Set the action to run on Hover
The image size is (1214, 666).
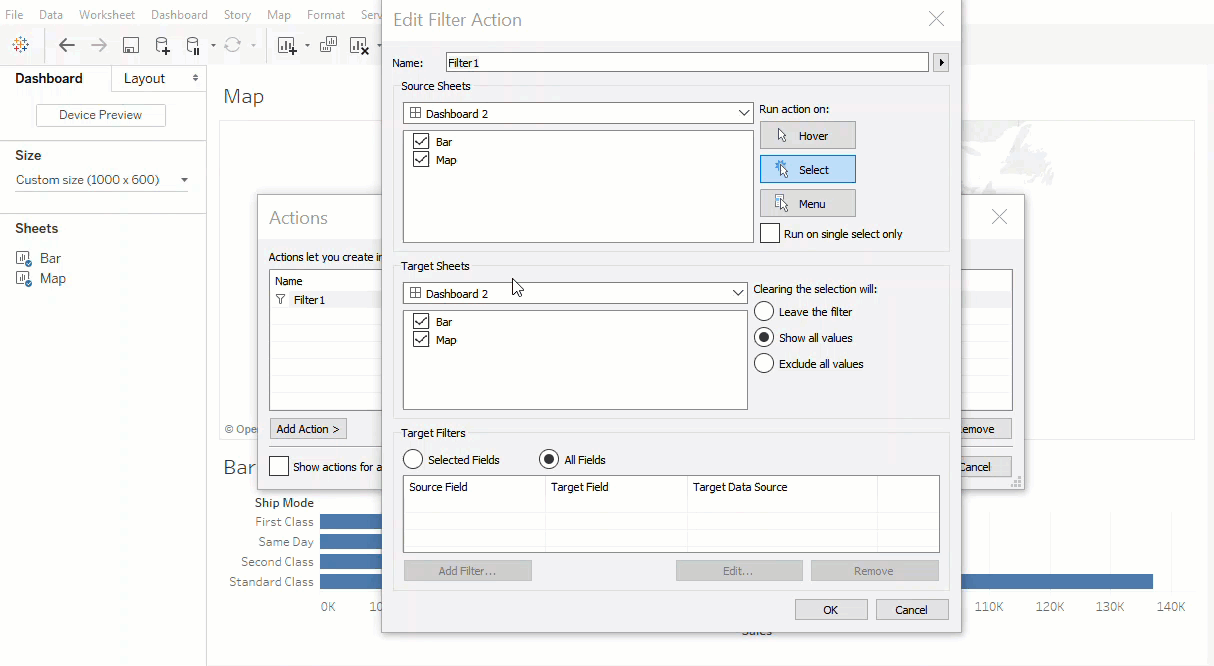pos(807,136)
